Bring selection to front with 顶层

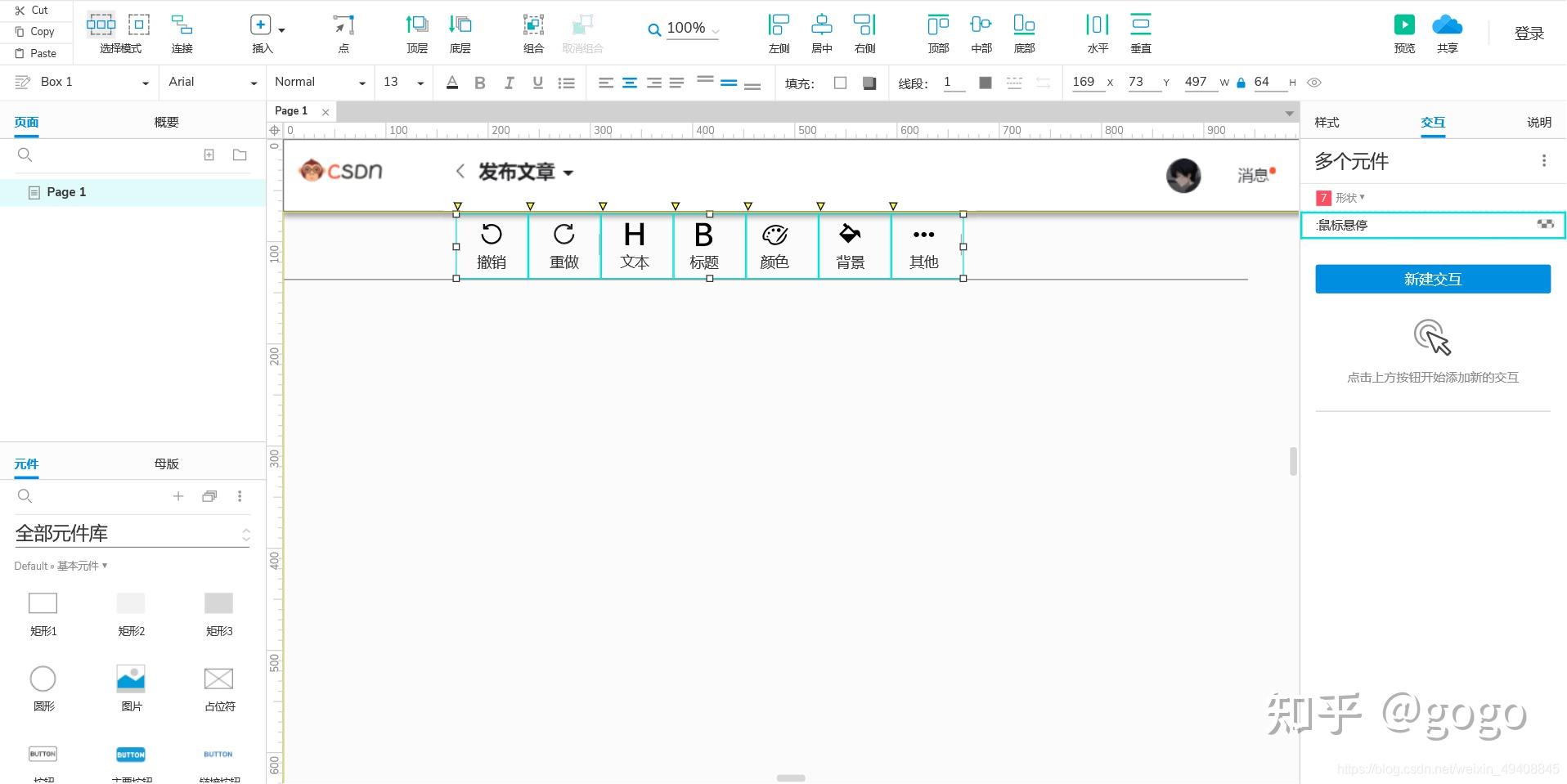(x=417, y=34)
